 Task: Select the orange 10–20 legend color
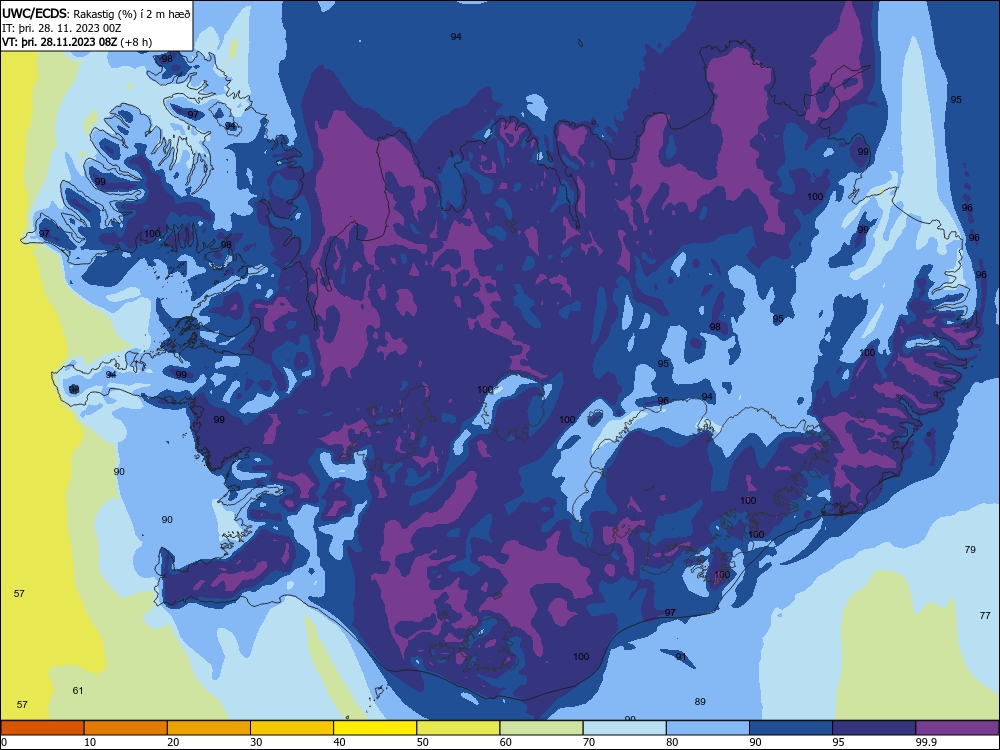tap(126, 728)
